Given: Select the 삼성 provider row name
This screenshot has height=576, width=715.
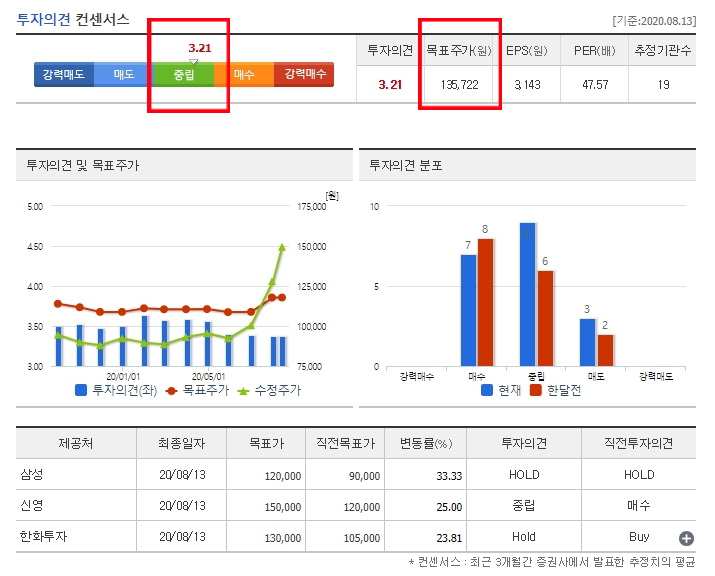Looking at the screenshot, I should pos(31,474).
